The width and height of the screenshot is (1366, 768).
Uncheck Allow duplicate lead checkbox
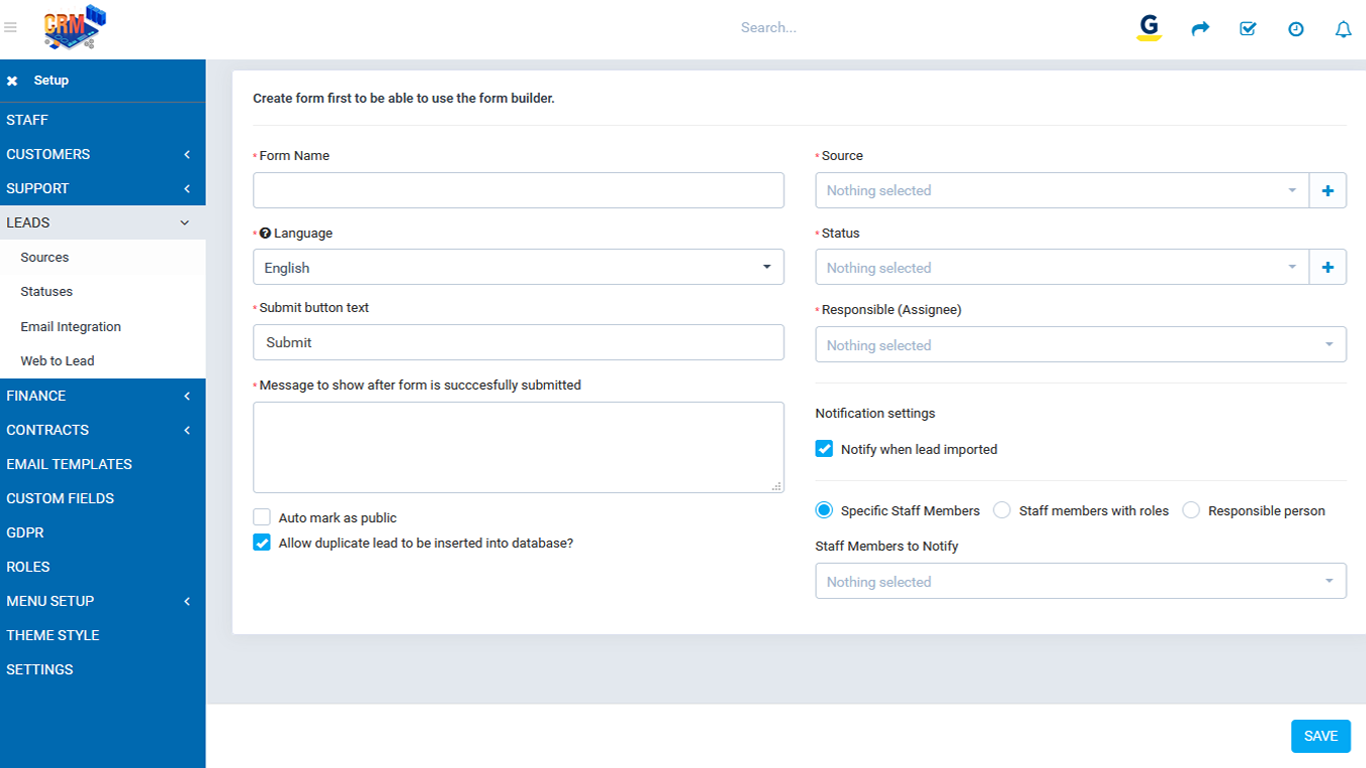[x=262, y=543]
